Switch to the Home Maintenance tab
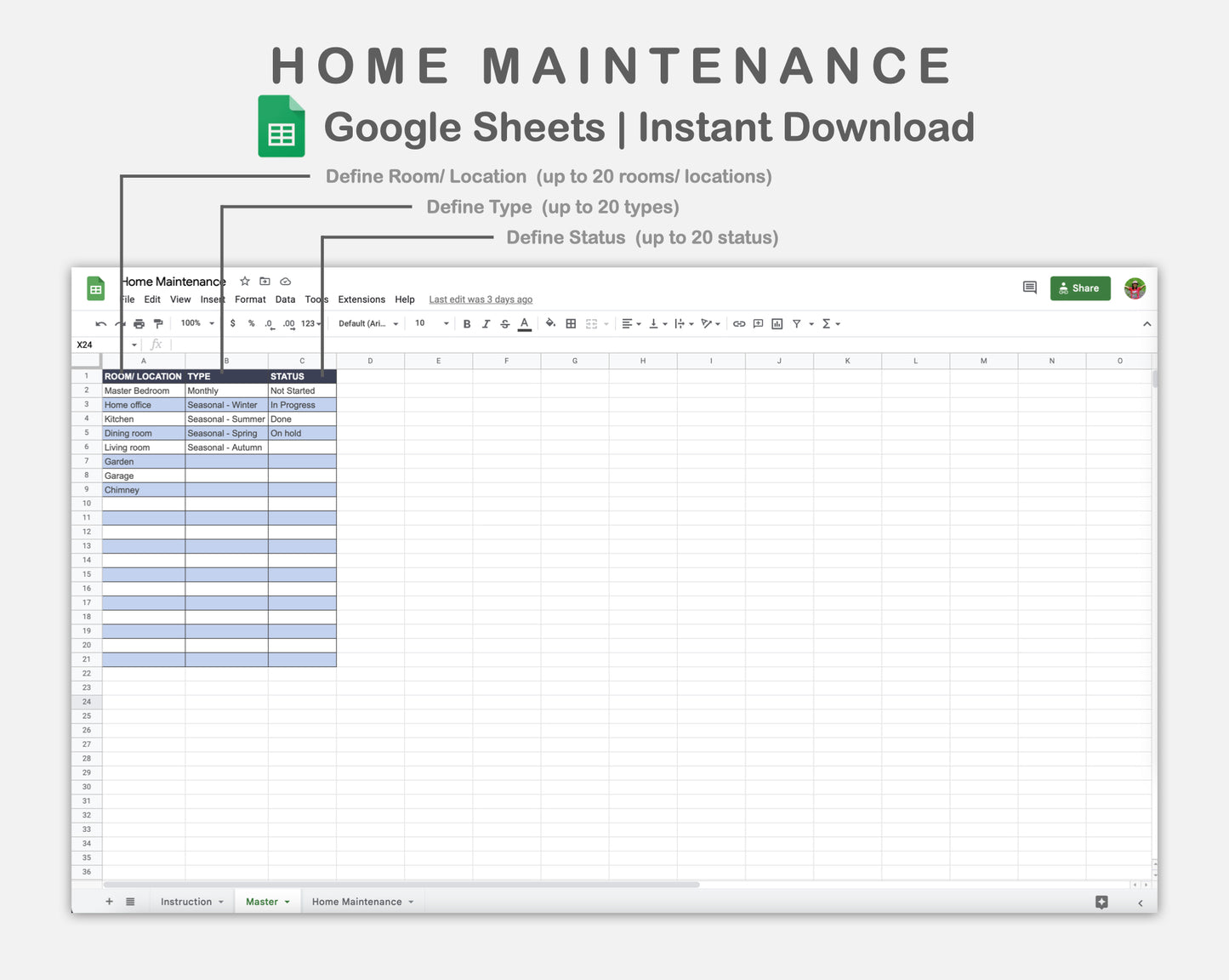 (356, 901)
